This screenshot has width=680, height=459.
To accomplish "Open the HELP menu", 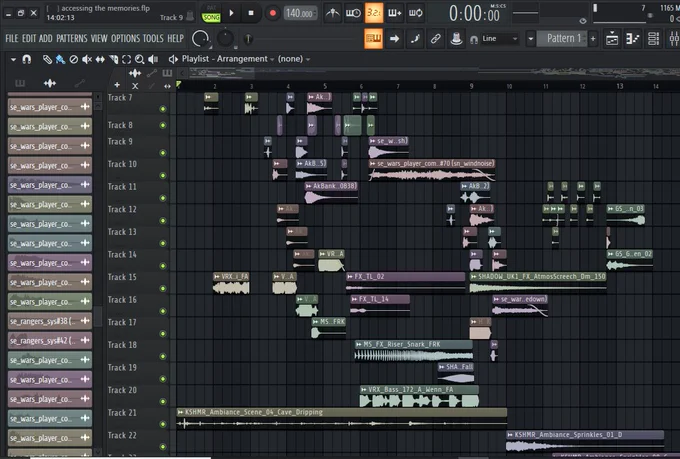I will point(176,38).
